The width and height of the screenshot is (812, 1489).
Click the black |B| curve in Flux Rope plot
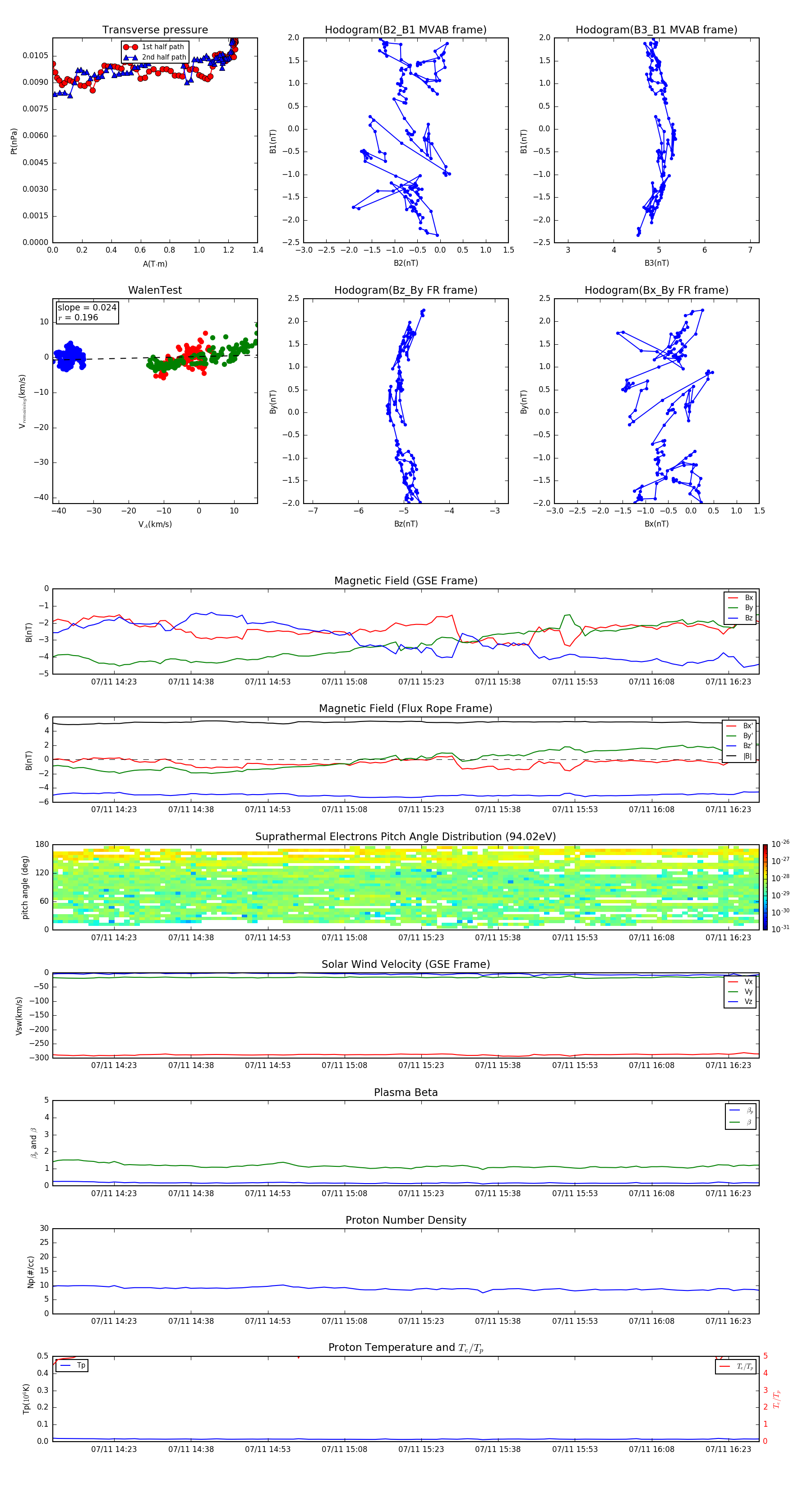[x=405, y=721]
